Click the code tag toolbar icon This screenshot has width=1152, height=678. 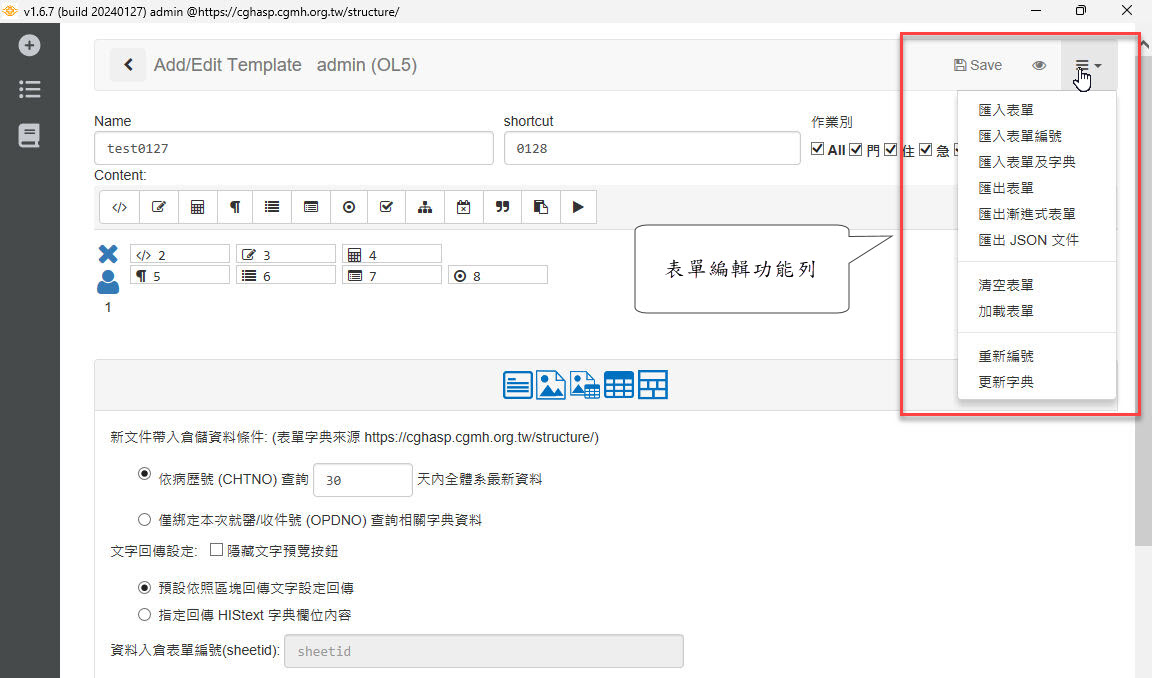click(119, 207)
